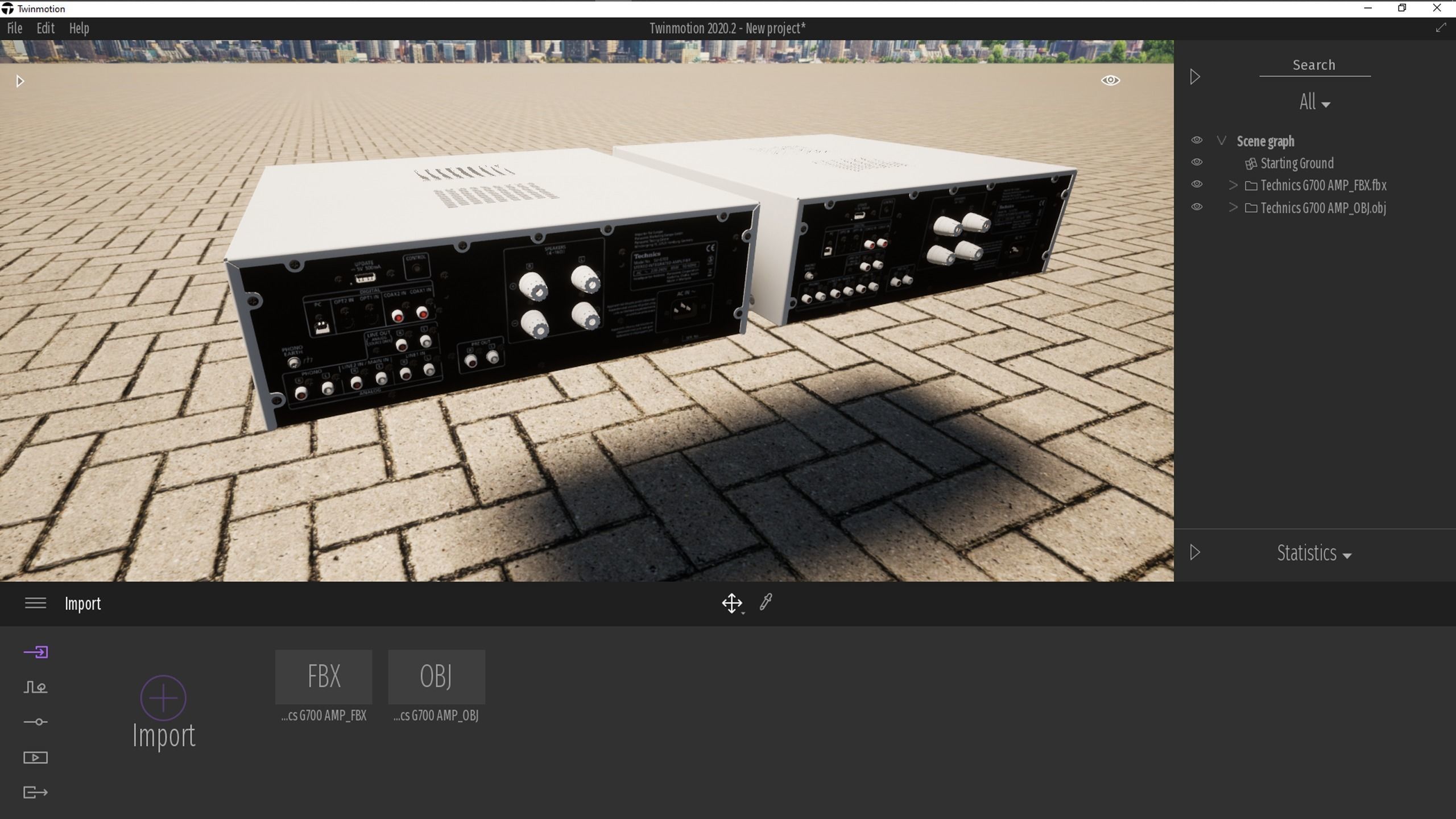Open the viewport eye view settings

tap(1110, 80)
